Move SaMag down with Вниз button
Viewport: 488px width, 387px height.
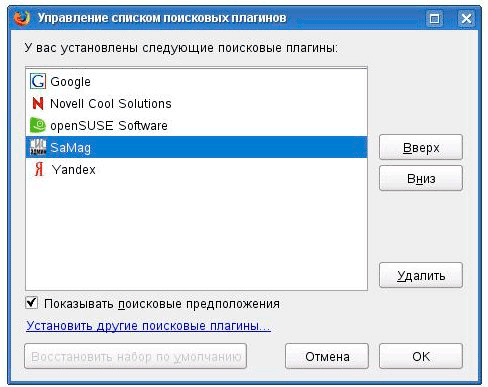pyautogui.click(x=421, y=179)
